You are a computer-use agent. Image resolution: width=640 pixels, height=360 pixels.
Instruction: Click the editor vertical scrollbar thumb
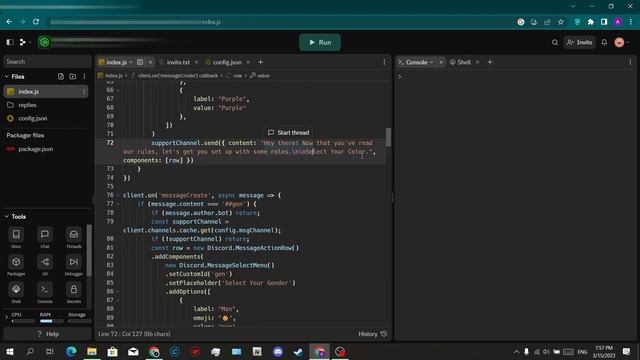tap(388, 137)
